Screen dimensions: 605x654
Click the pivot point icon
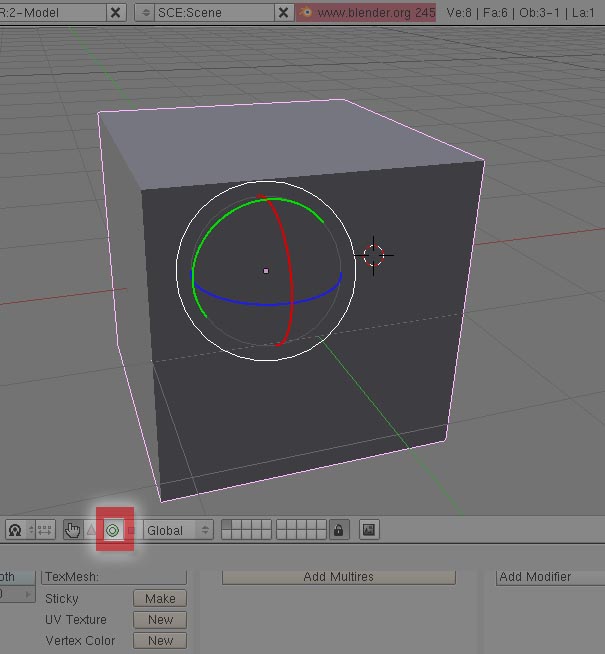pos(15,530)
